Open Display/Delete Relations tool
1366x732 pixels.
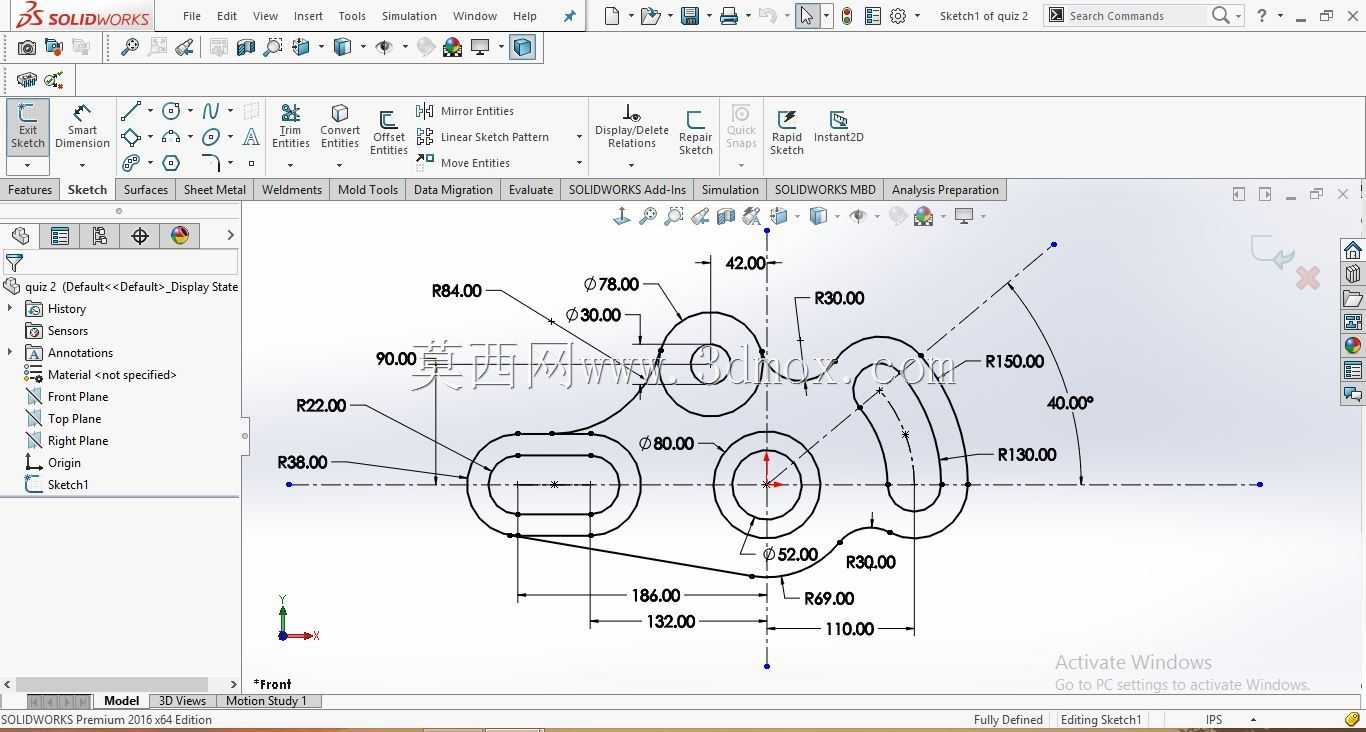tap(631, 127)
